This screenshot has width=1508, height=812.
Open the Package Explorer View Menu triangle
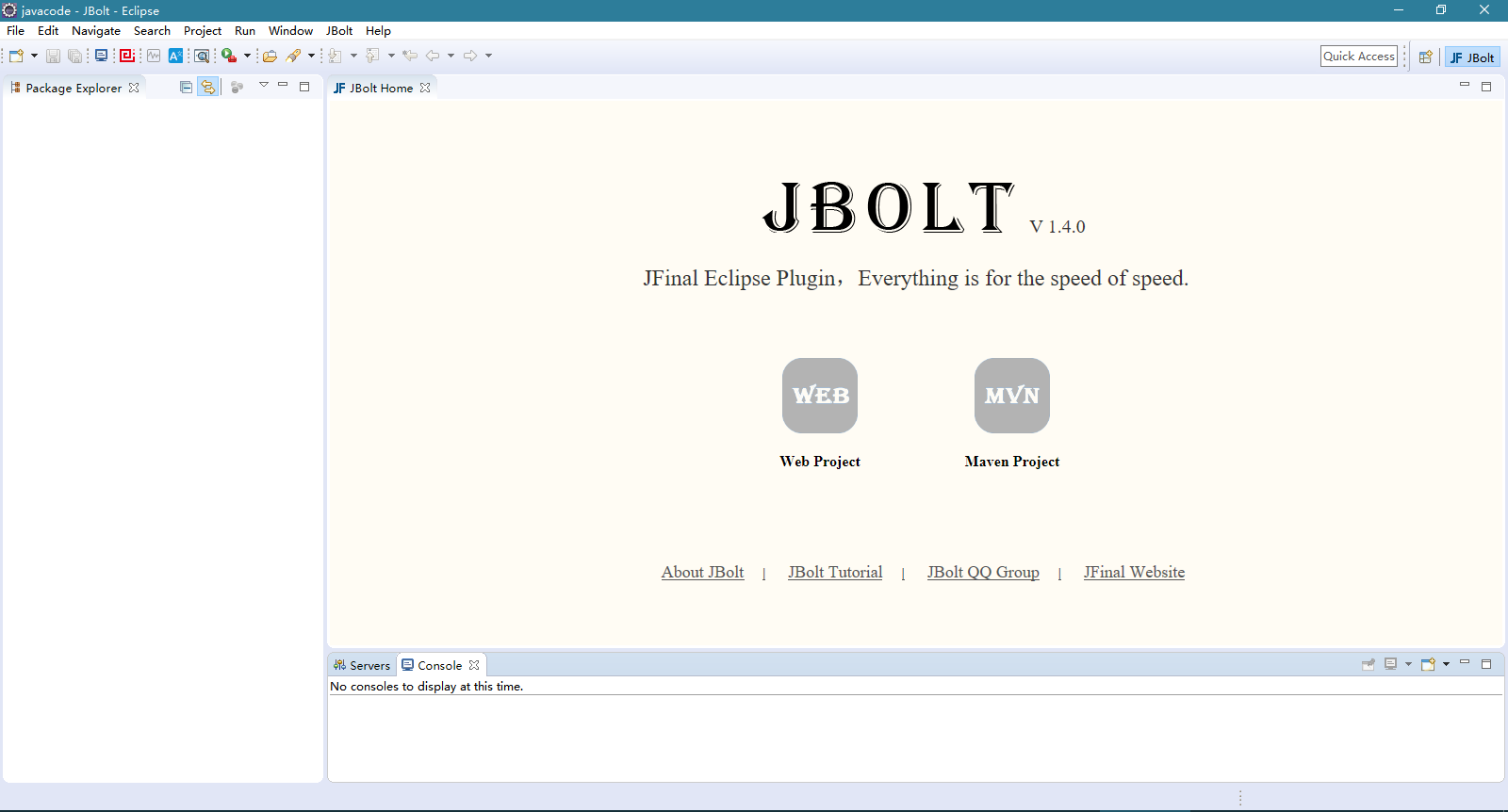click(x=264, y=85)
